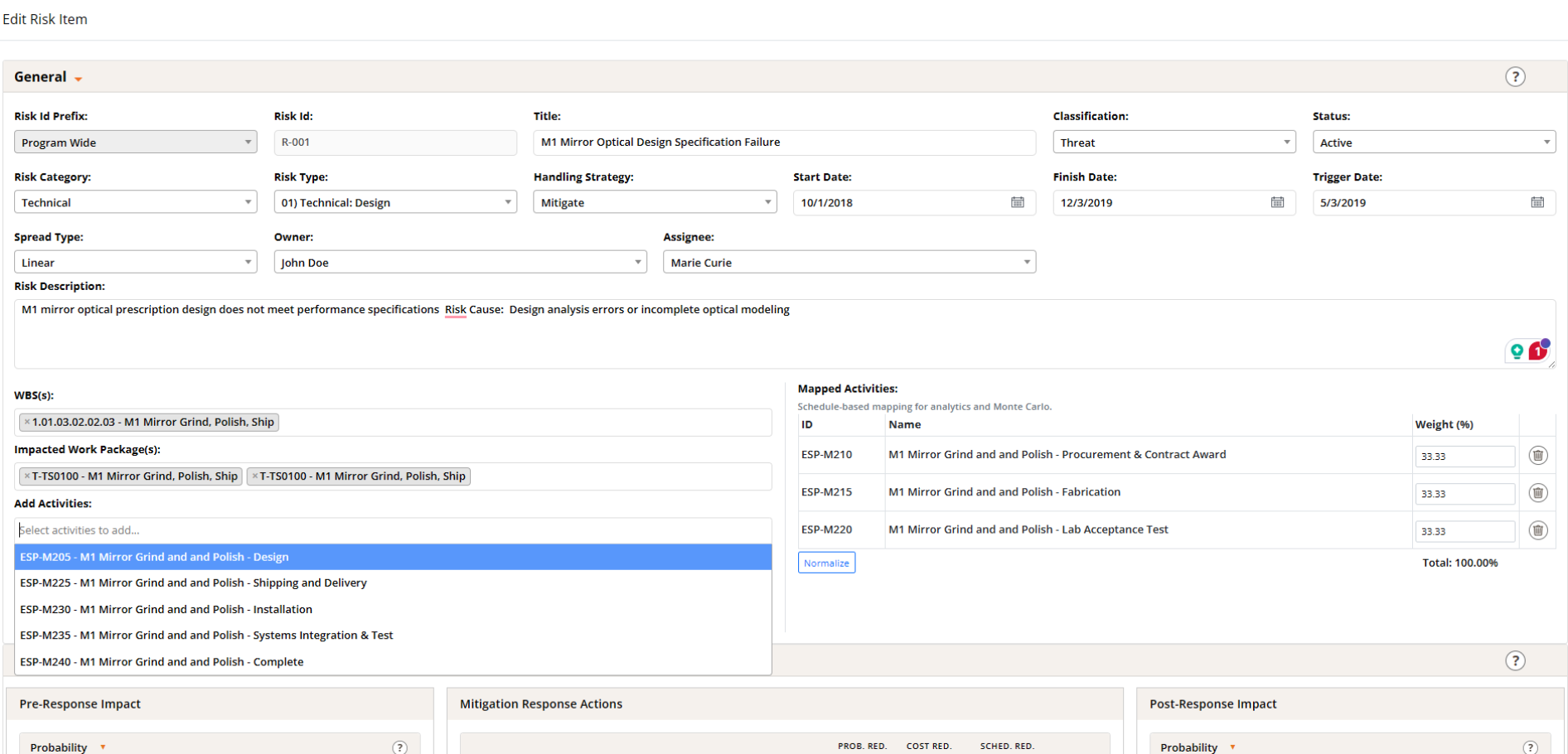
Task: Click the Risk Description text area
Action: tap(784, 334)
